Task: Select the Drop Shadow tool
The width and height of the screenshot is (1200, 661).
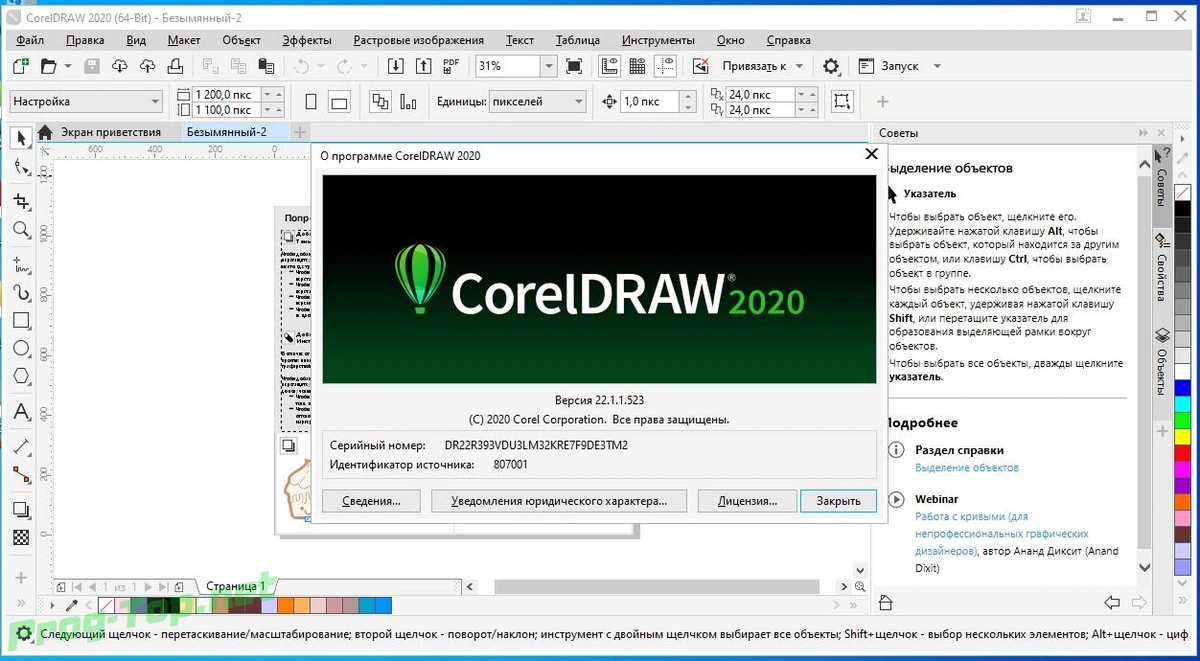Action: tap(20, 509)
